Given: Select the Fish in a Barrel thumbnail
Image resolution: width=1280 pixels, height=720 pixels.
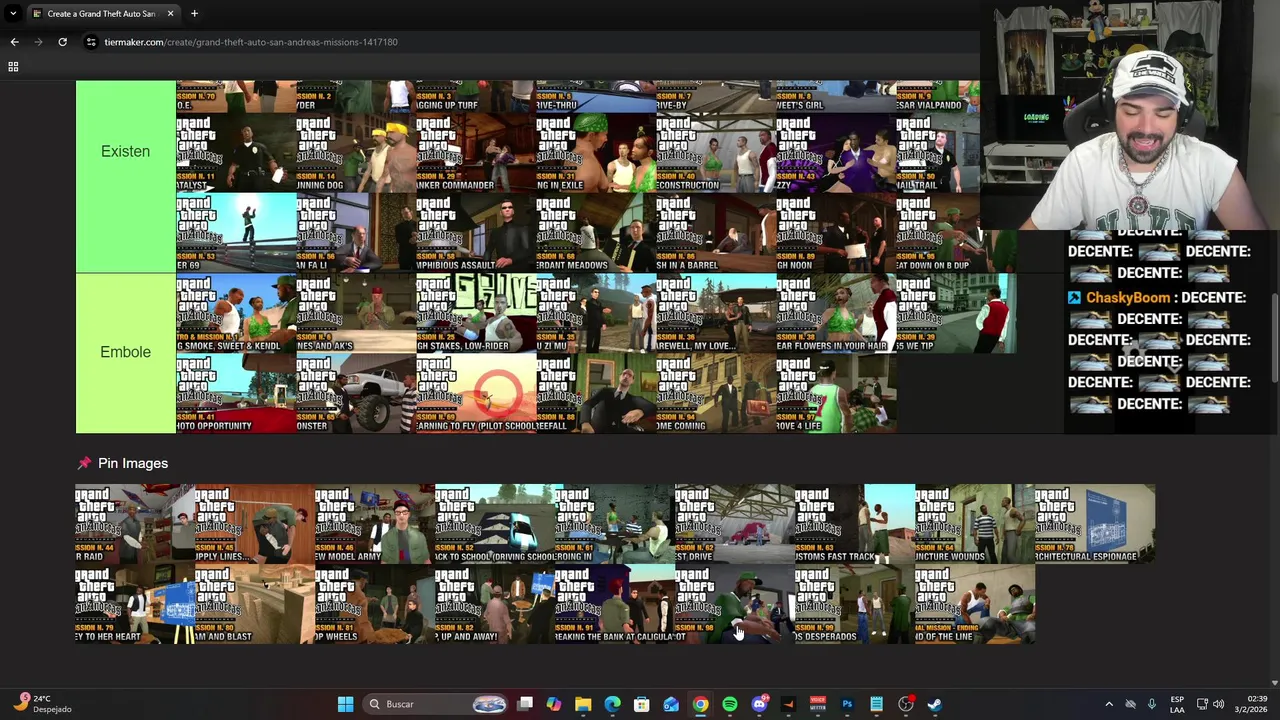Looking at the screenshot, I should [x=715, y=233].
